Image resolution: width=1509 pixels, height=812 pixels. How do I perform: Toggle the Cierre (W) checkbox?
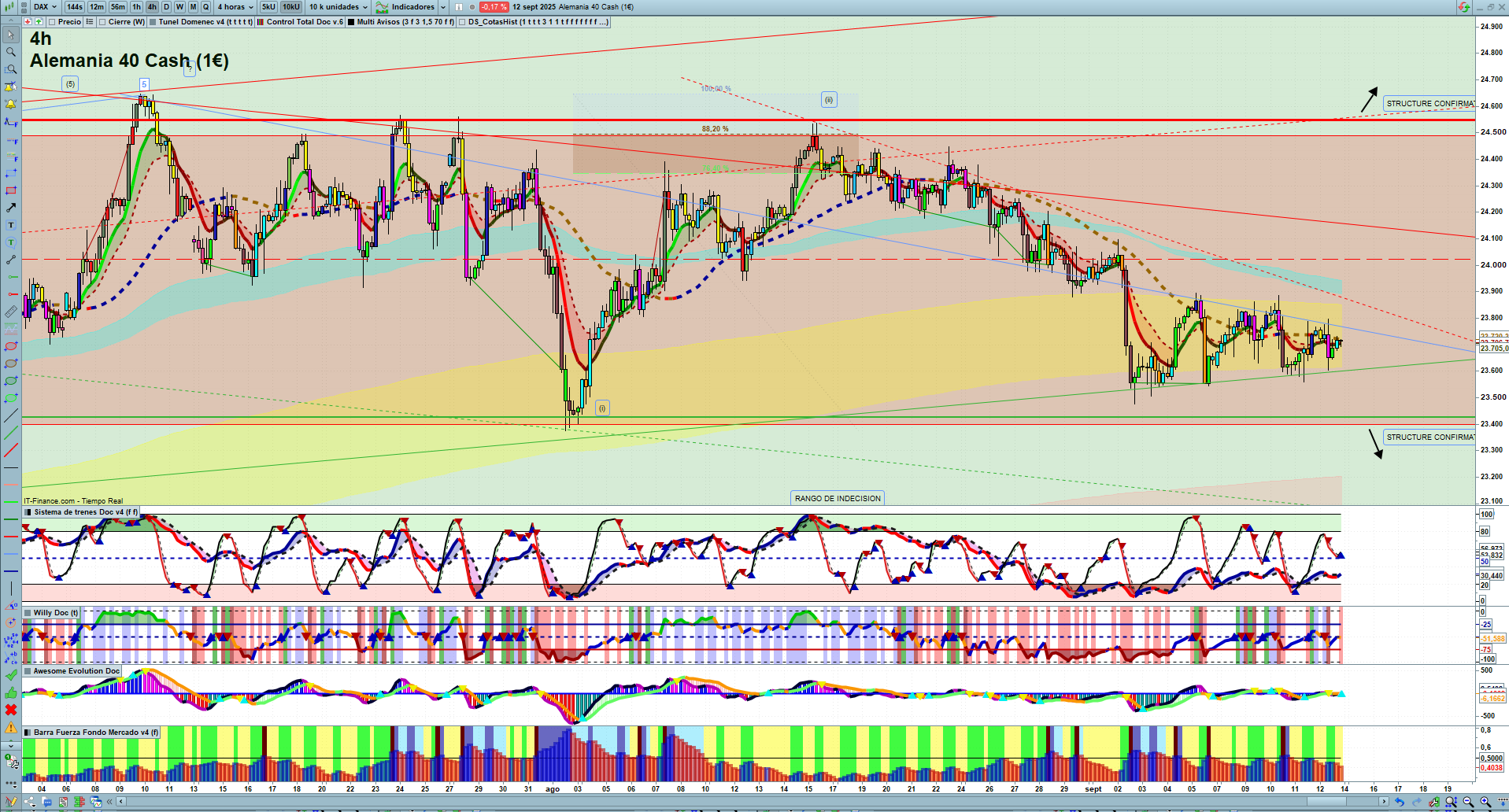tap(103, 22)
